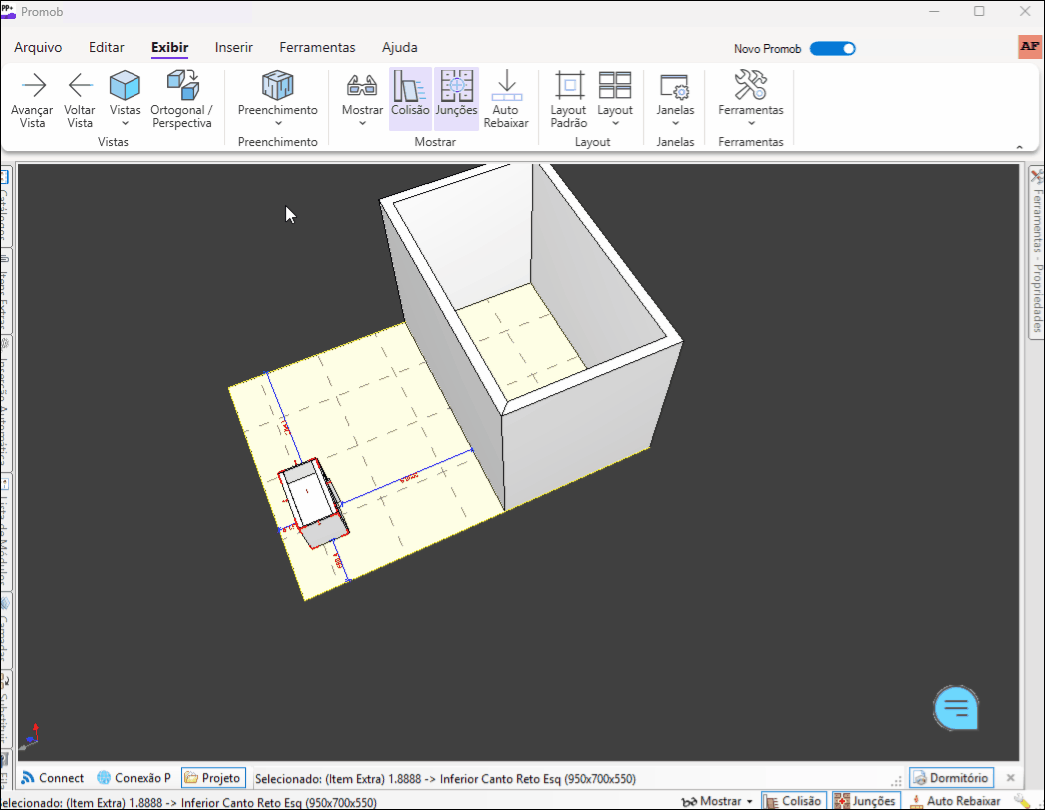Click the Projeto button in bottom bar
The height and width of the screenshot is (810, 1045).
coord(212,778)
